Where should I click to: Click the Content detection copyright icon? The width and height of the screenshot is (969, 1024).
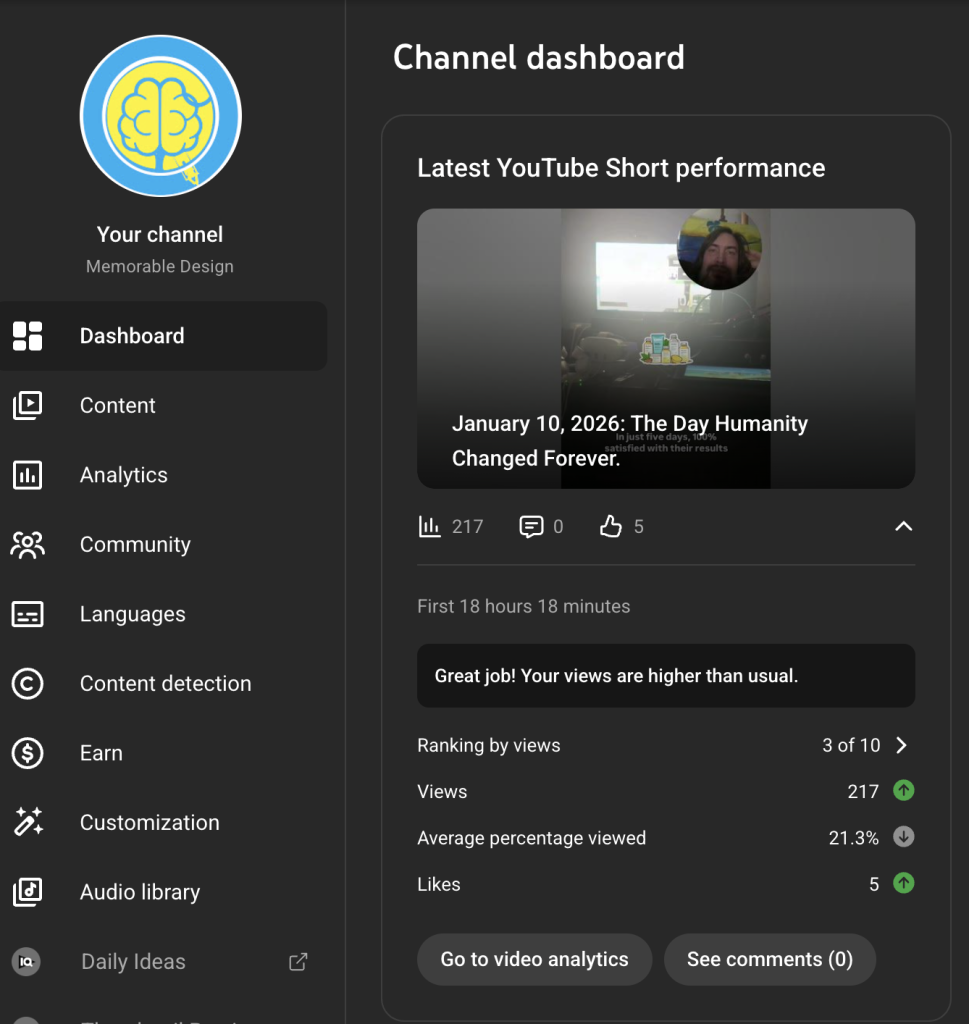click(x=27, y=684)
